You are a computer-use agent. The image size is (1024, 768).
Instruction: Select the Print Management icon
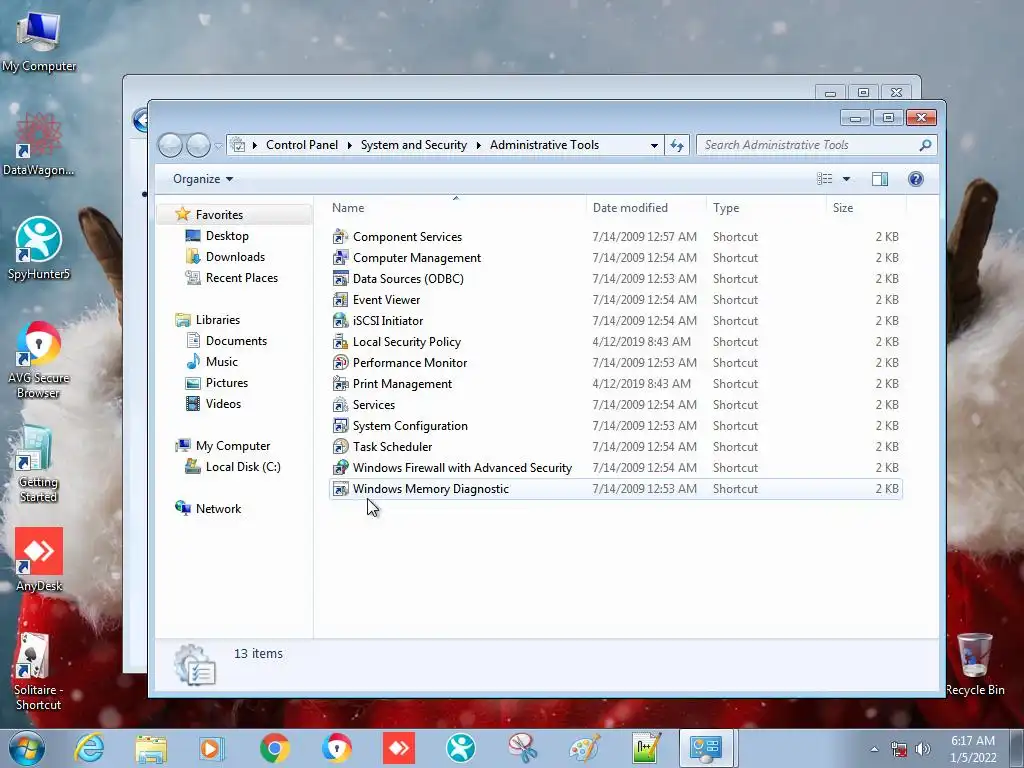(x=340, y=383)
